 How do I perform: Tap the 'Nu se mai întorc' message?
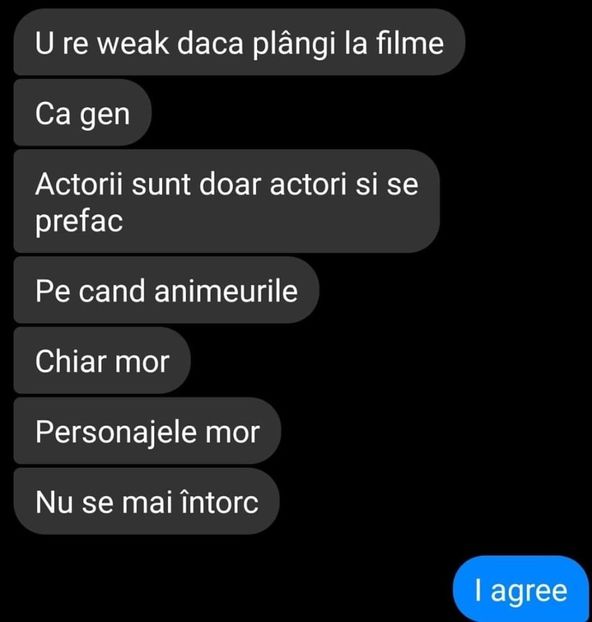146,501
